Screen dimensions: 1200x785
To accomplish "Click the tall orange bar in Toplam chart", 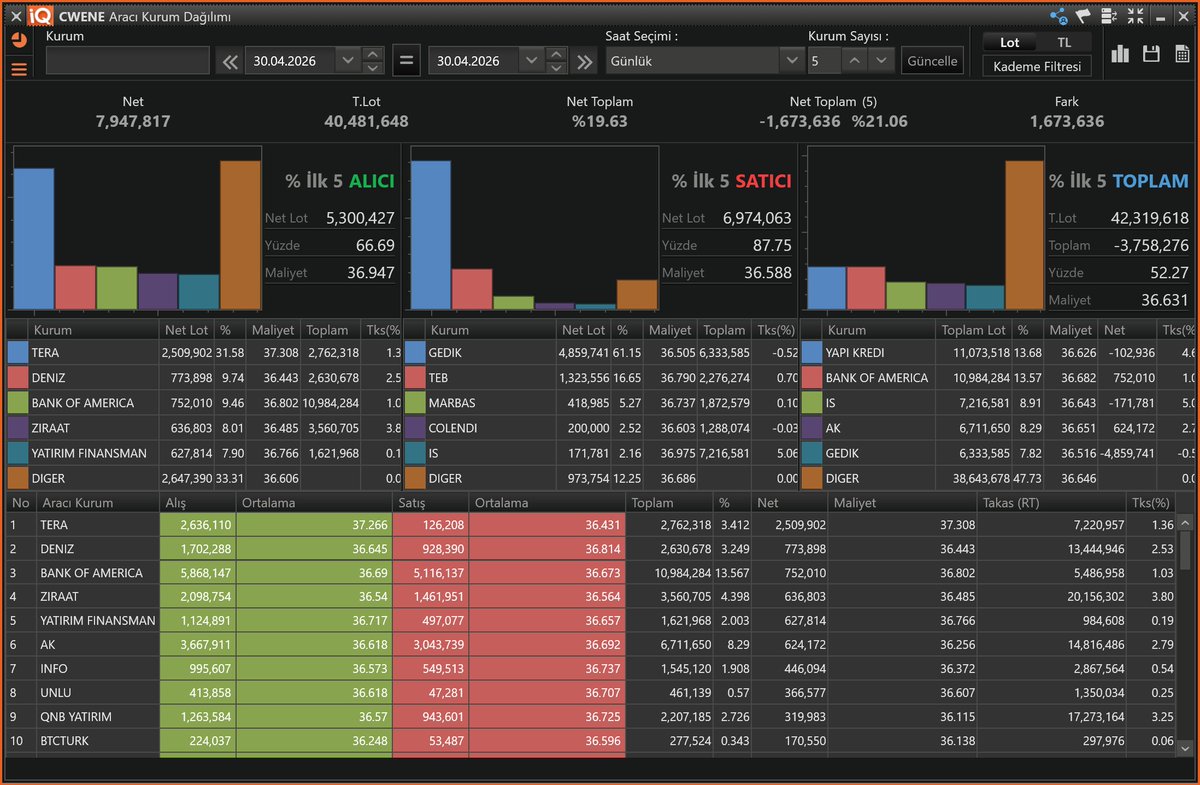I will 1024,234.
